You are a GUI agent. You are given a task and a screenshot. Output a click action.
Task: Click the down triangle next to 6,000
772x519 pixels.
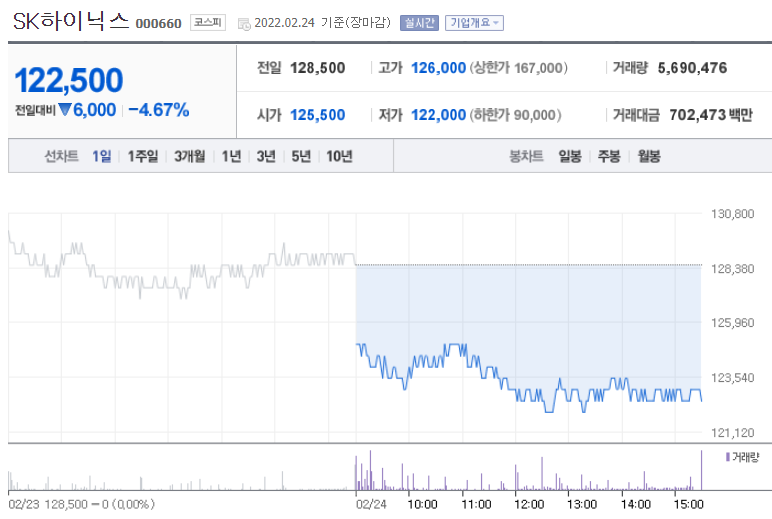(x=65, y=109)
